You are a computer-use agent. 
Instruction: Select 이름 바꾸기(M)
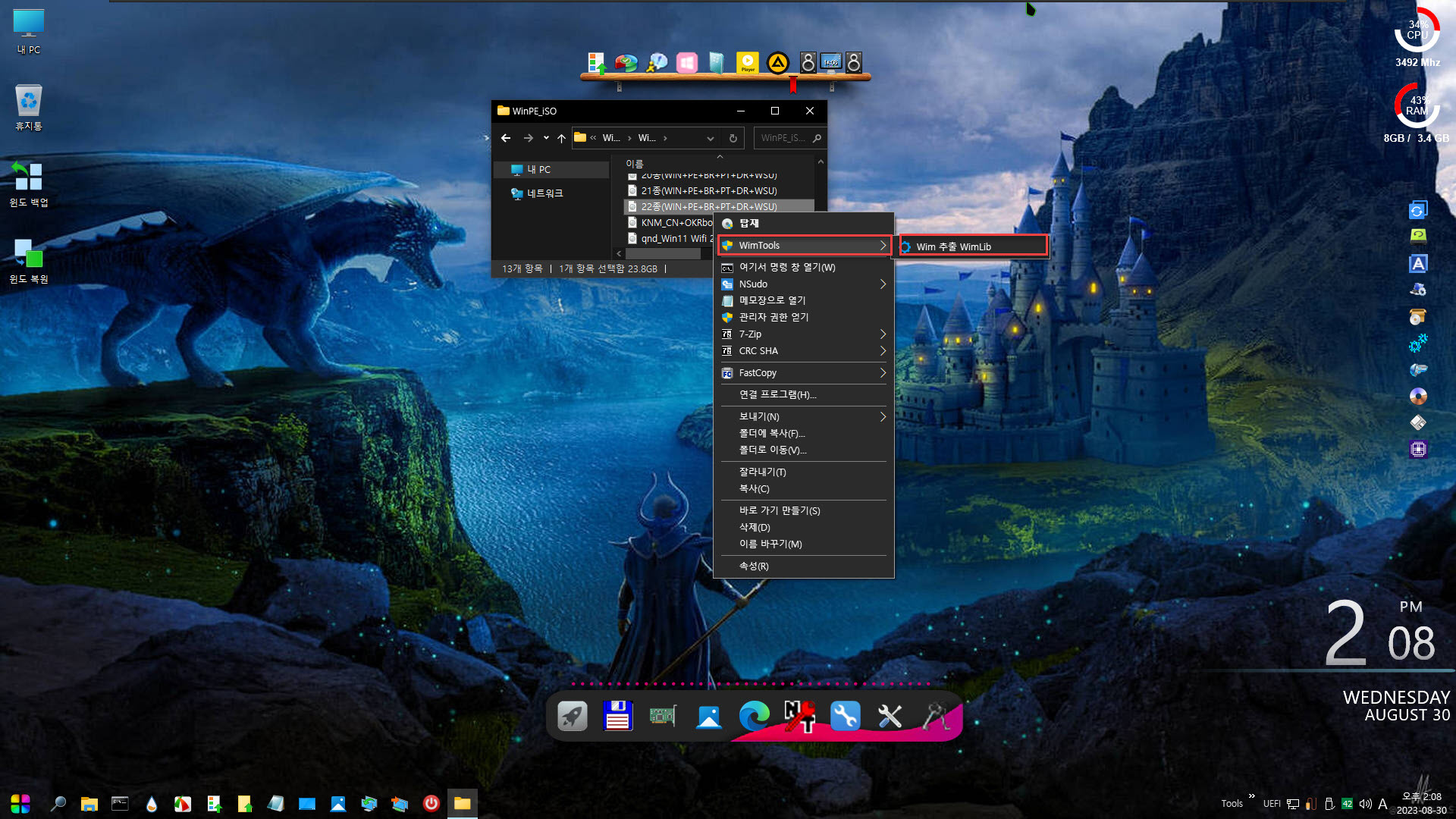pos(805,544)
